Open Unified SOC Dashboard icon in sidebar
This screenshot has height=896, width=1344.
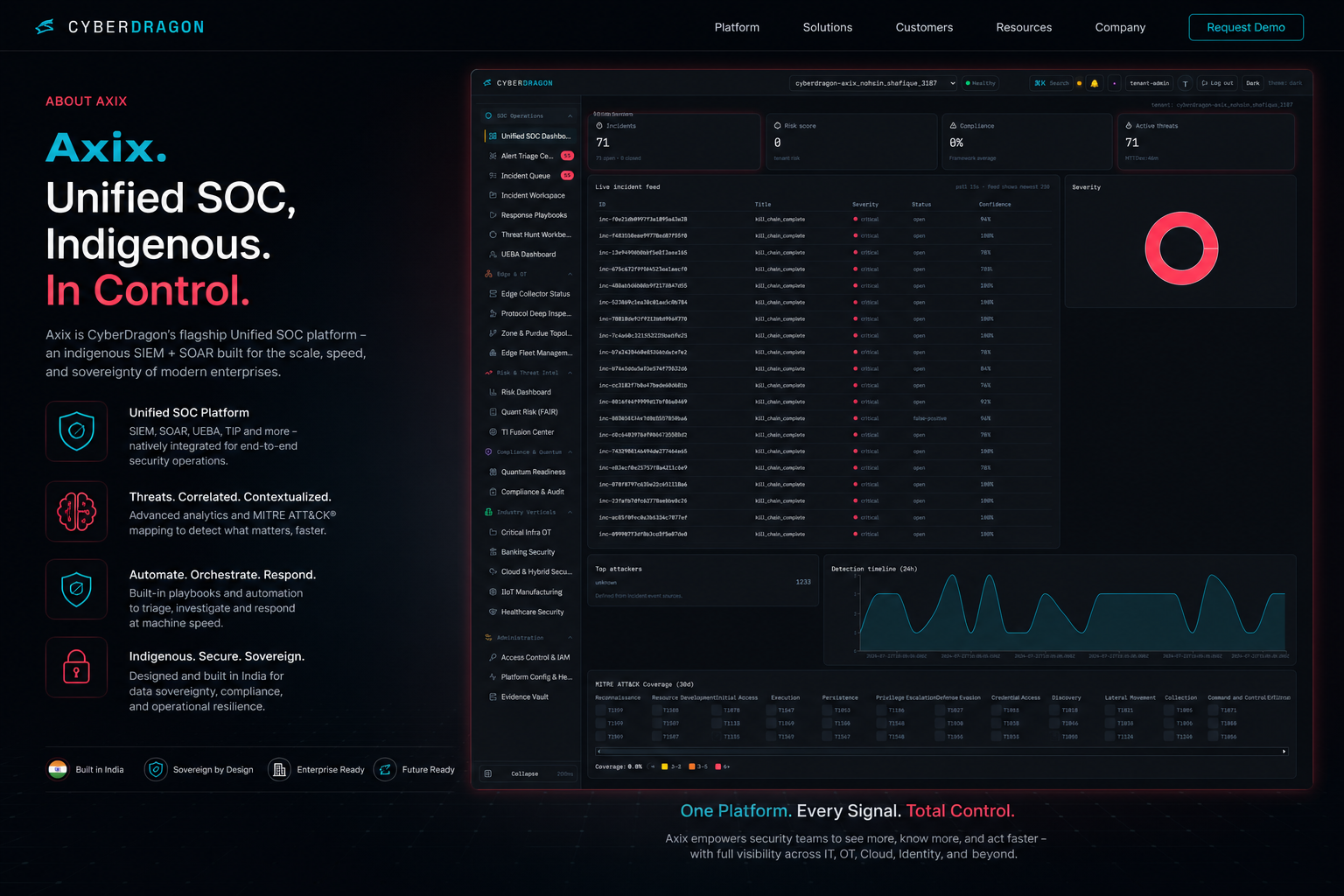coord(493,136)
